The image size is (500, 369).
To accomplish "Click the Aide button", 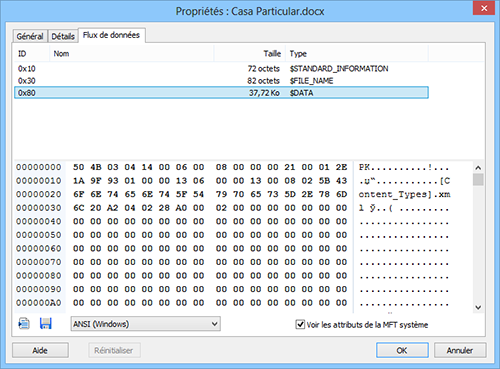I will (x=40, y=350).
